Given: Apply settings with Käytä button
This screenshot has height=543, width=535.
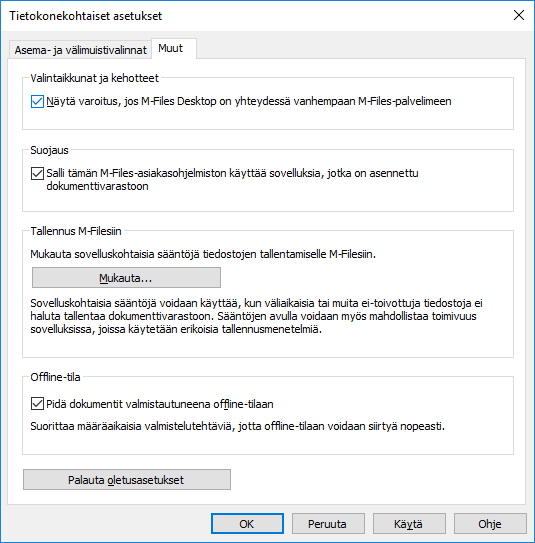Looking at the screenshot, I should (409, 524).
